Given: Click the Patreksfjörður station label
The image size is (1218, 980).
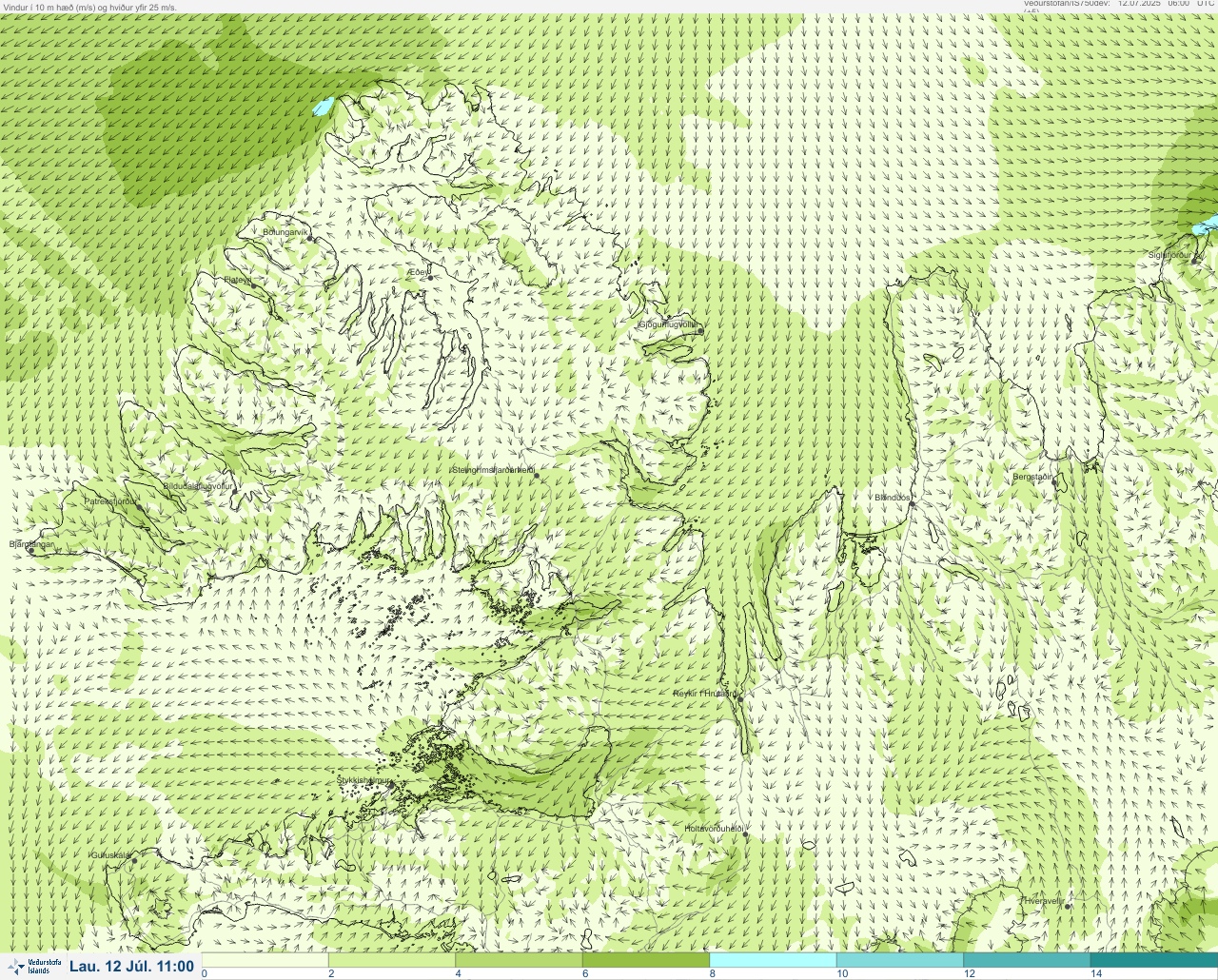Looking at the screenshot, I should 111,500.
